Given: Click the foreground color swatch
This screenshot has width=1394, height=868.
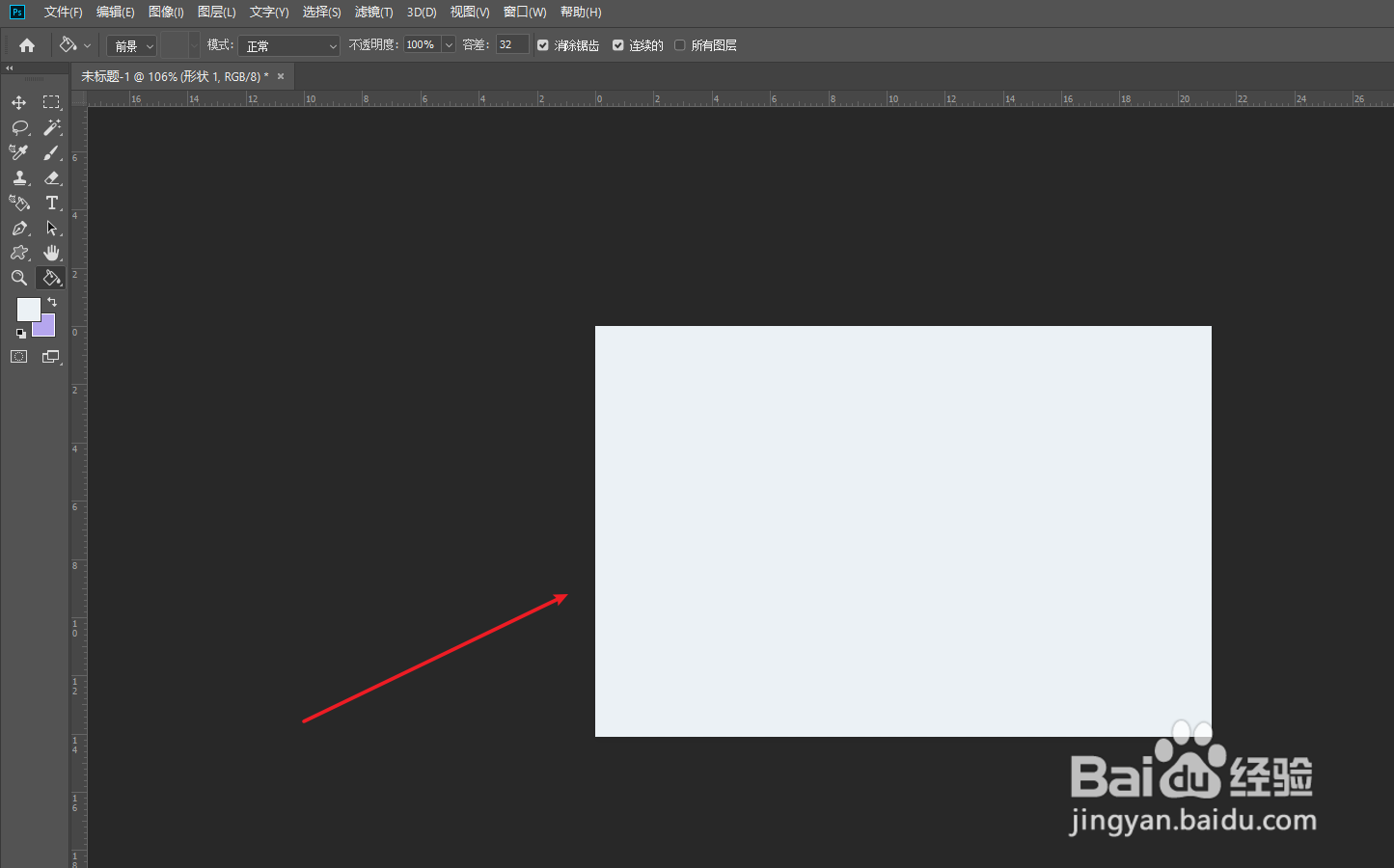Looking at the screenshot, I should pos(29,309).
